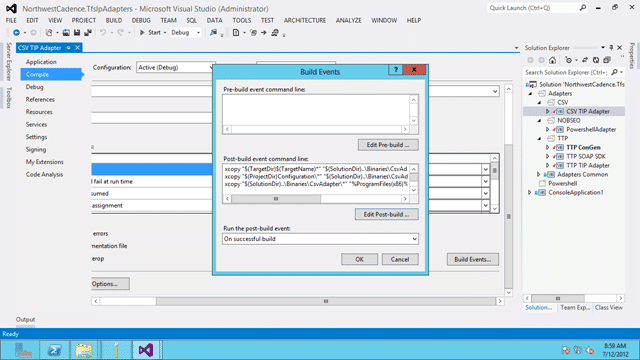Image resolution: width=640 pixels, height=360 pixels.
Task: Collapse the Adapters solution folder
Action: [x=530, y=93]
